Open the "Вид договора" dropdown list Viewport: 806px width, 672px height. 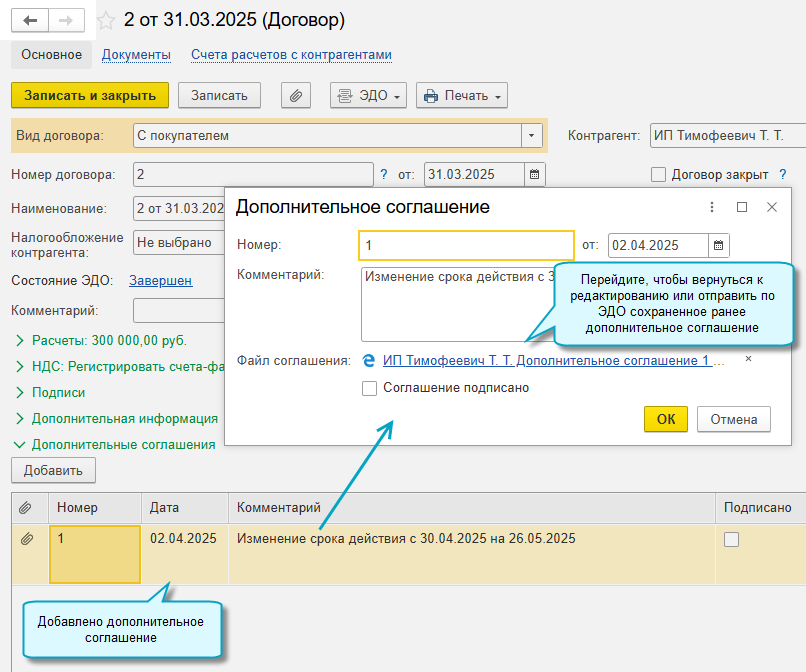(532, 136)
